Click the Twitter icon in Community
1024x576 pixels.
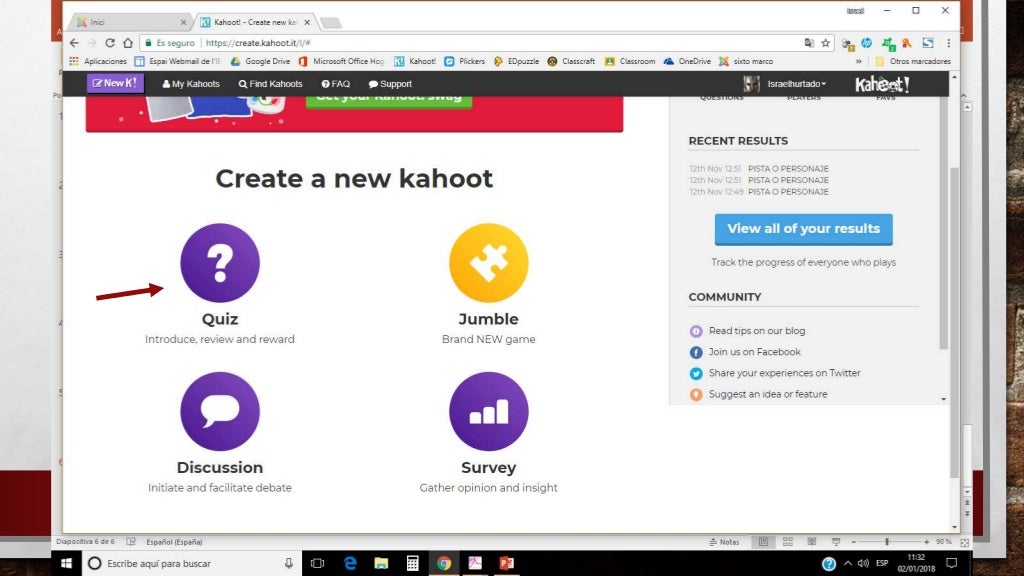[696, 374]
